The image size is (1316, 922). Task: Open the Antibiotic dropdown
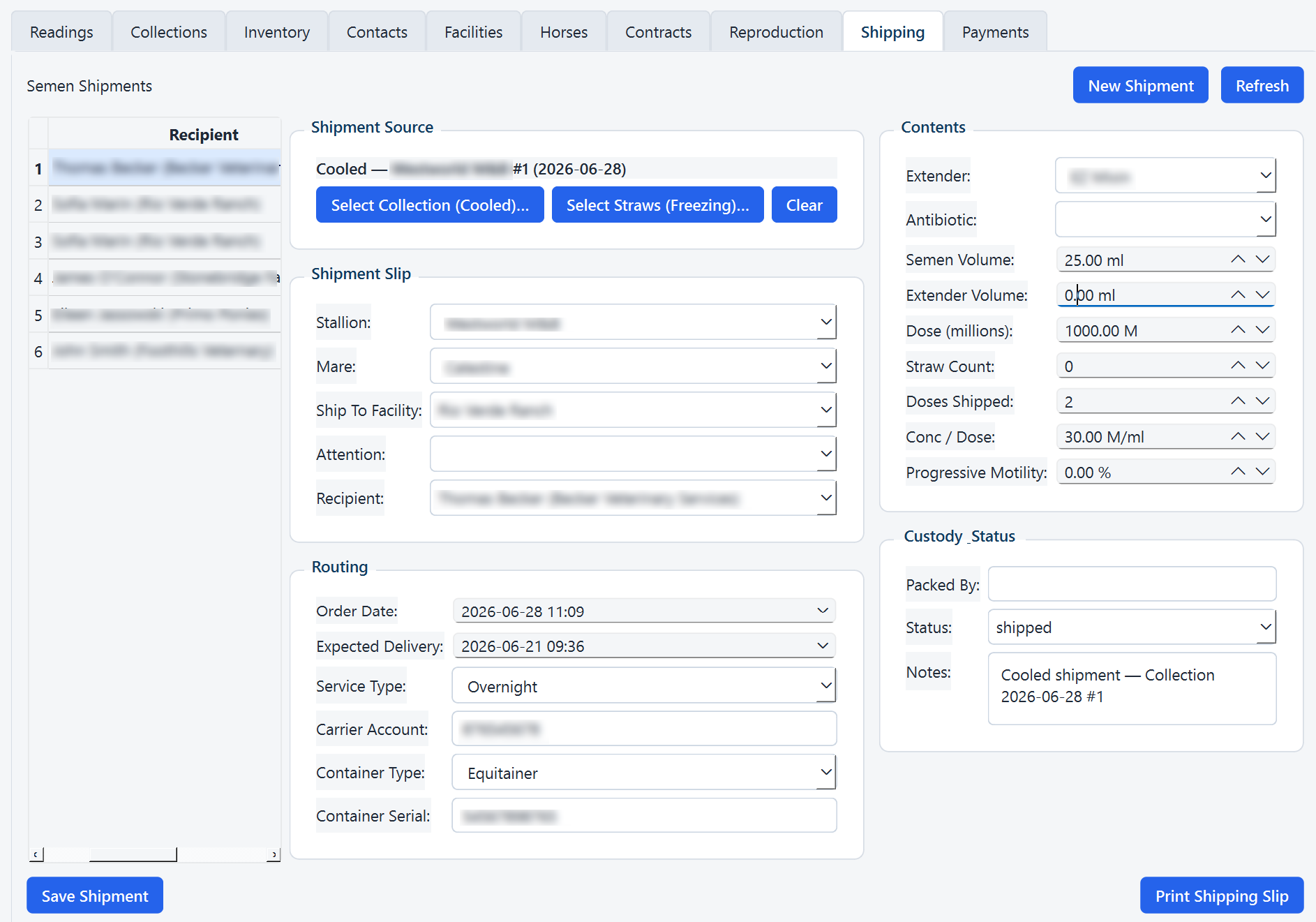click(x=1266, y=220)
